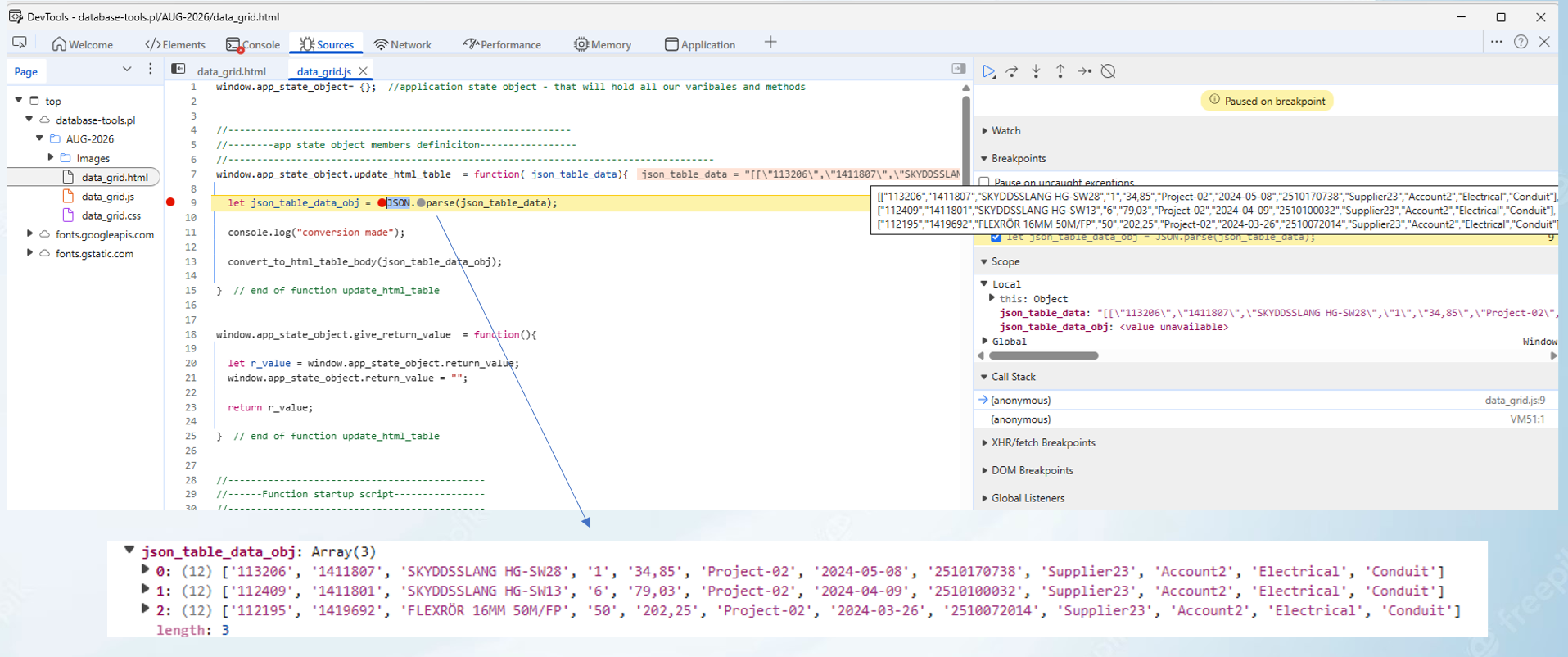Expand the Images folder
This screenshot has height=657, width=1568.
[x=51, y=157]
